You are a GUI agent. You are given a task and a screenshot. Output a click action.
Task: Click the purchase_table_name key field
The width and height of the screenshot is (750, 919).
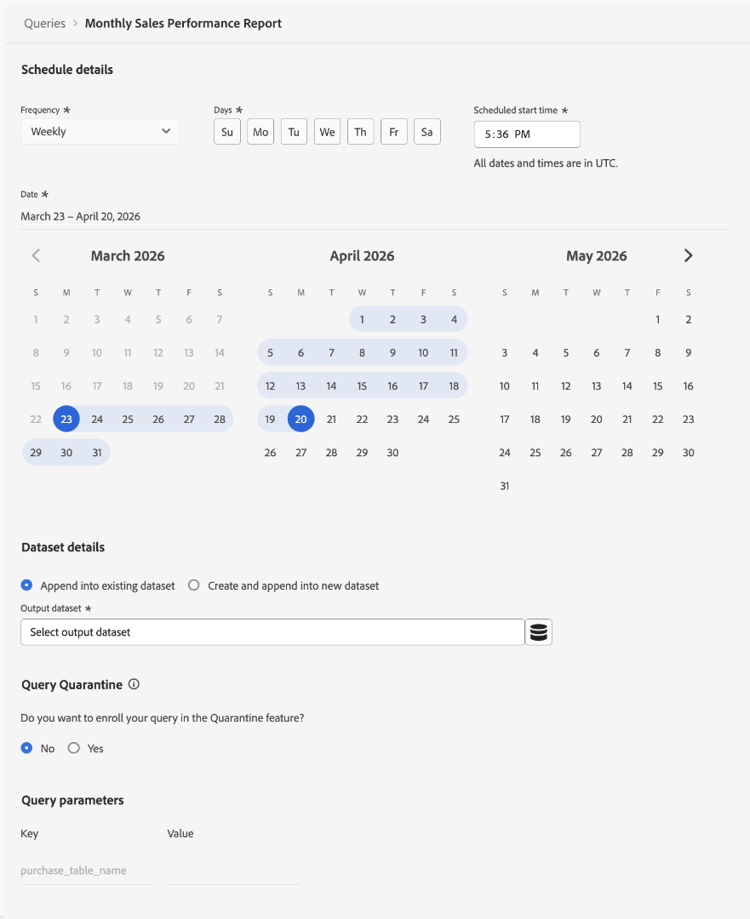point(87,870)
